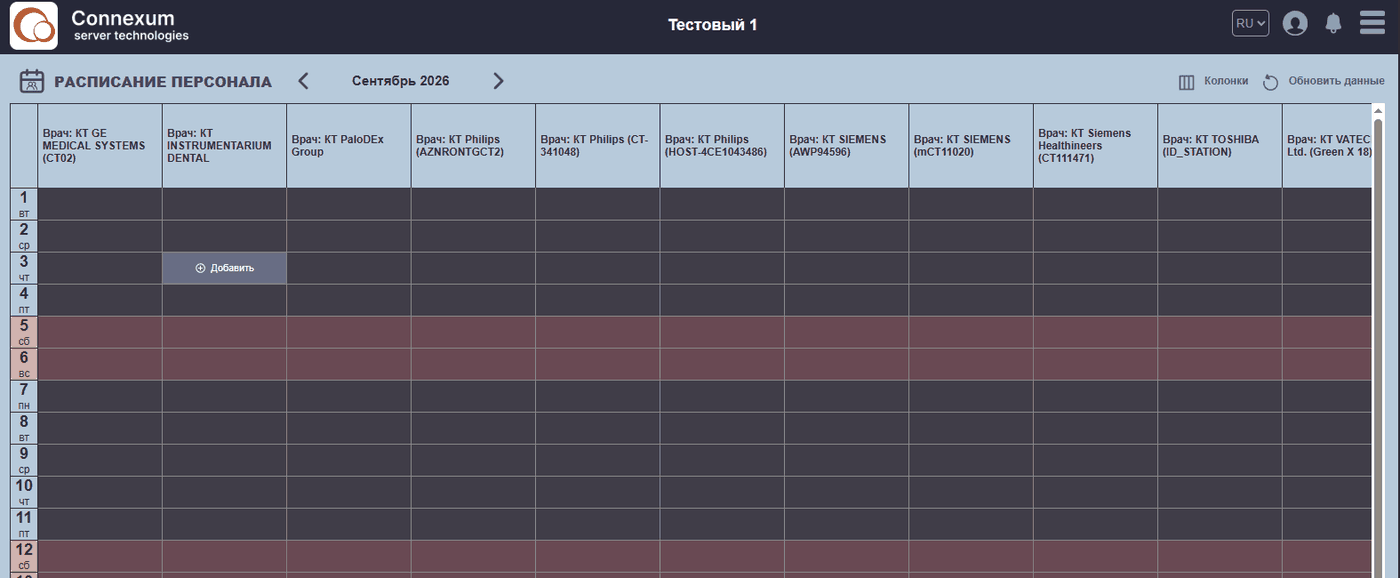
Task: Go to previous month arrow
Action: pos(304,81)
